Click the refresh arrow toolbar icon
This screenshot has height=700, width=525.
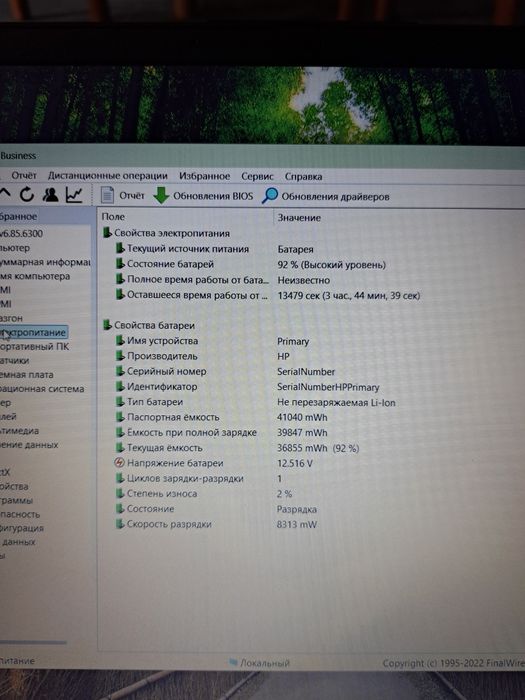27,194
